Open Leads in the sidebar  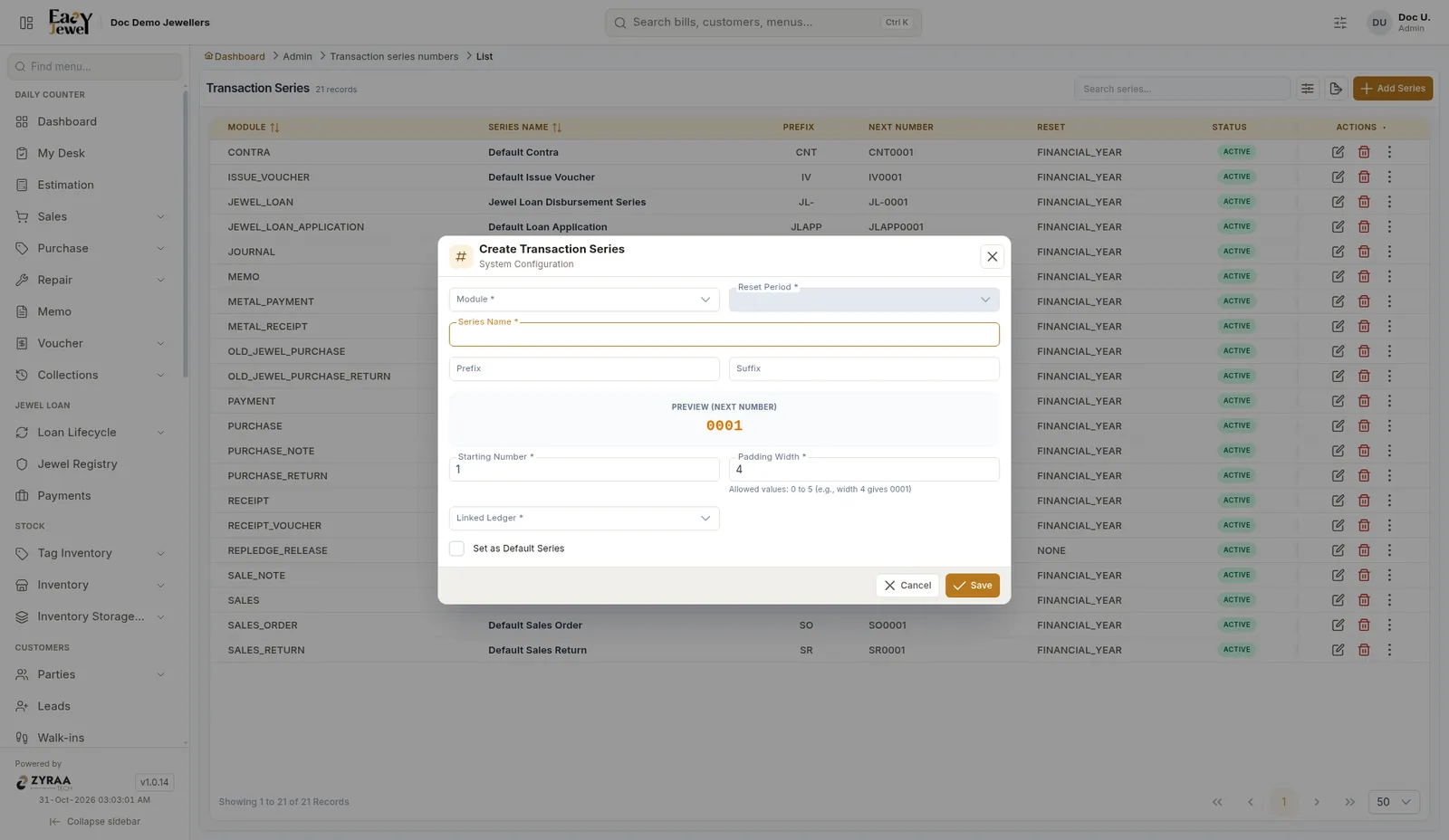(x=91, y=707)
